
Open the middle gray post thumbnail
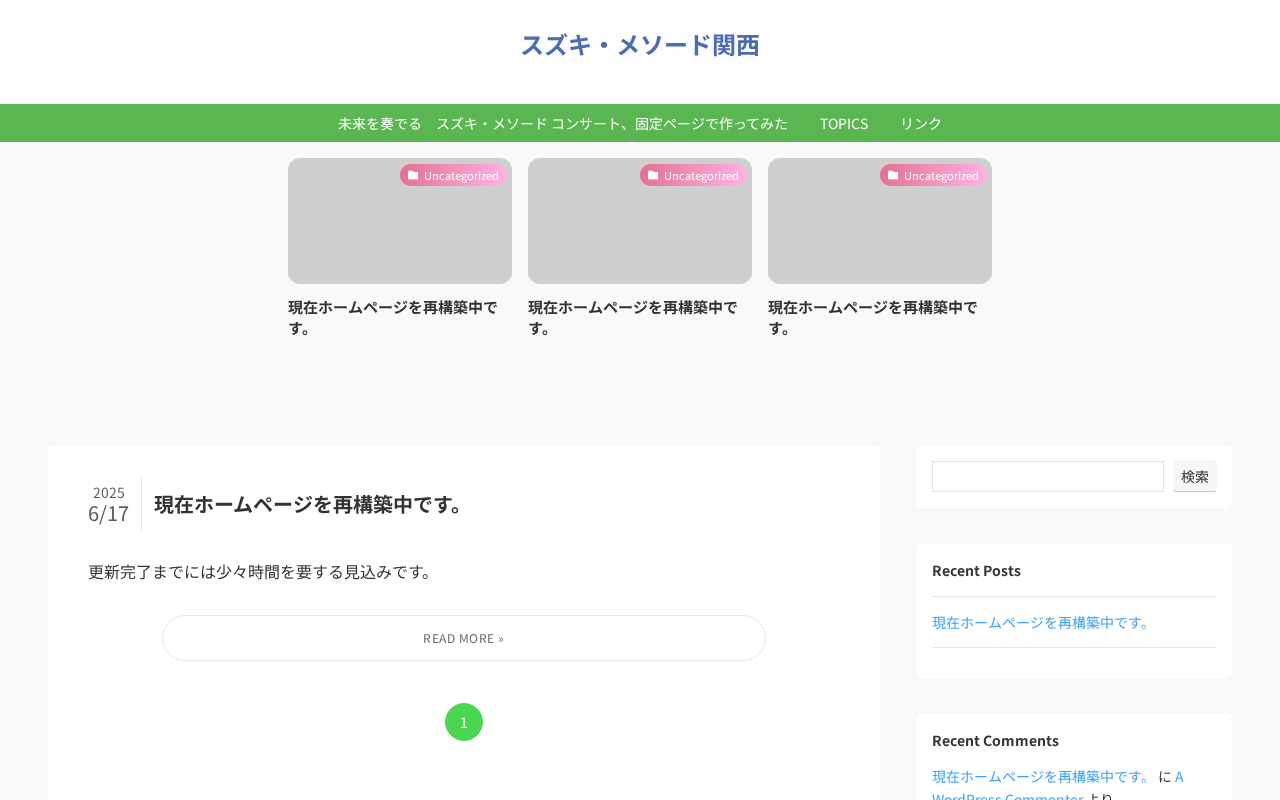pyautogui.click(x=640, y=221)
